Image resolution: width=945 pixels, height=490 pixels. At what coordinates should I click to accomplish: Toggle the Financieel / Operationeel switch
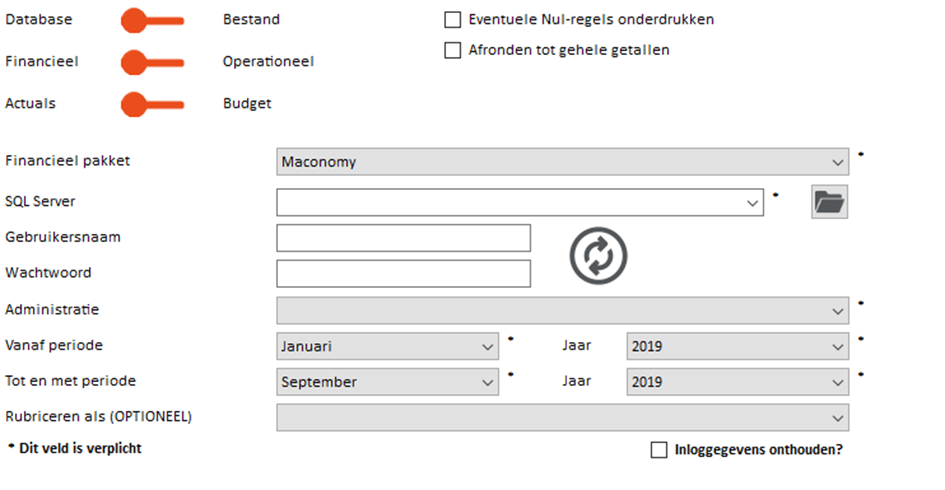(152, 62)
